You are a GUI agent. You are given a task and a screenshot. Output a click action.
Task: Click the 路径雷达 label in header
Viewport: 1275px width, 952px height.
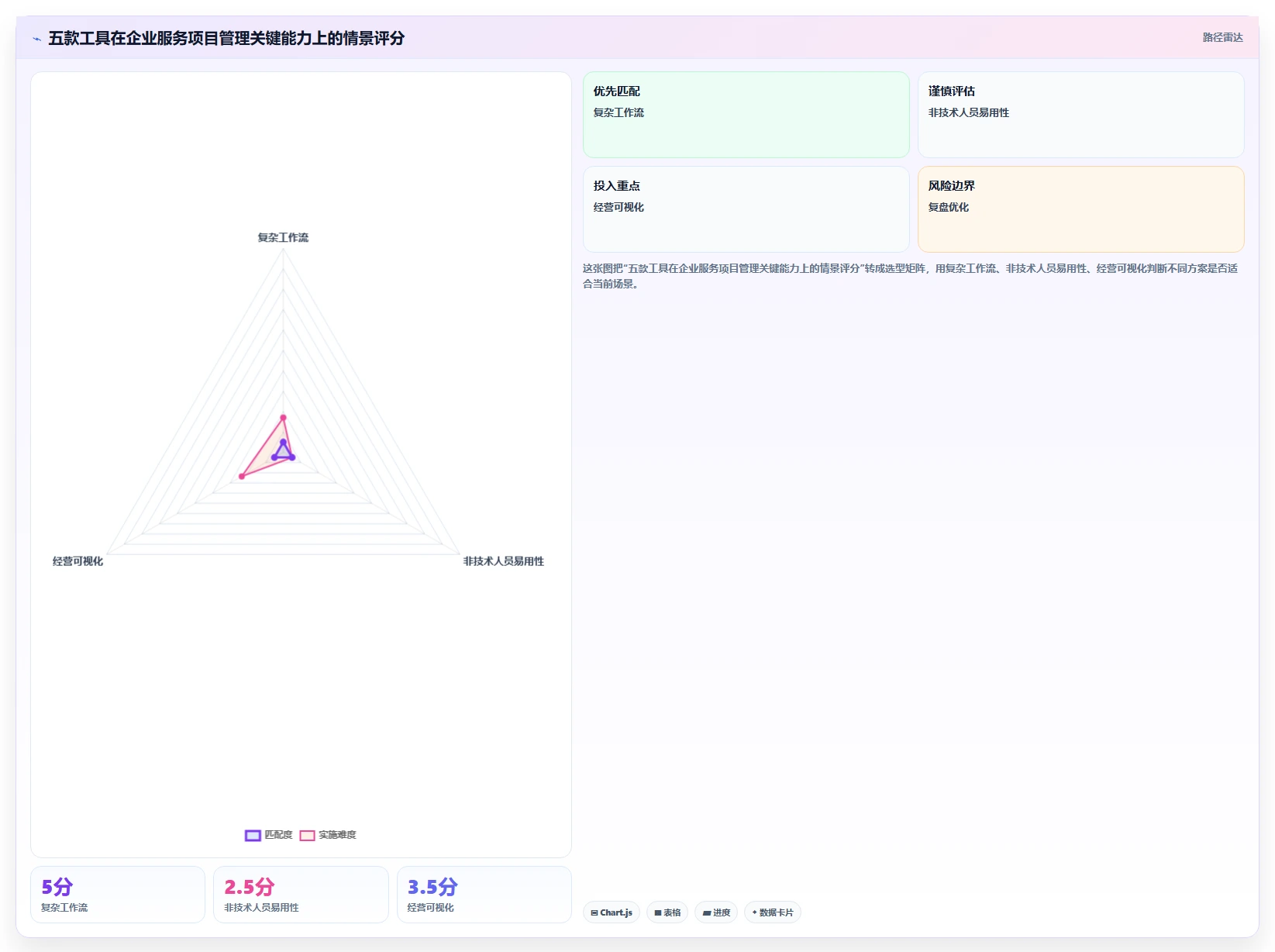[1222, 37]
